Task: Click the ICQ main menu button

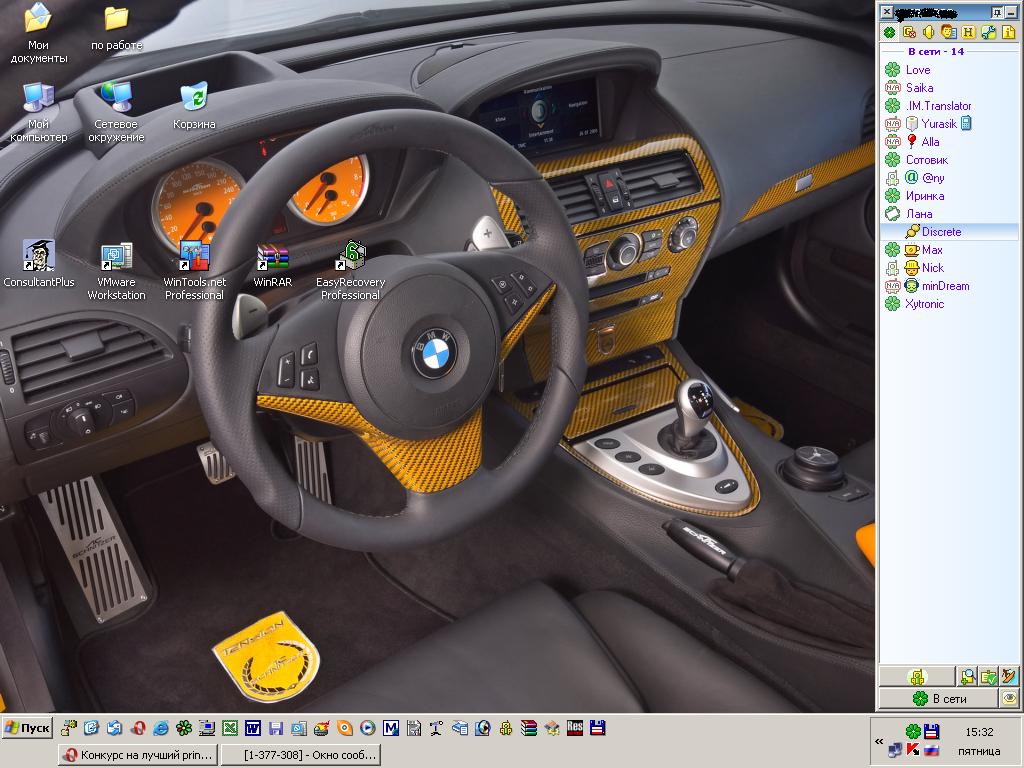Action: coord(917,677)
